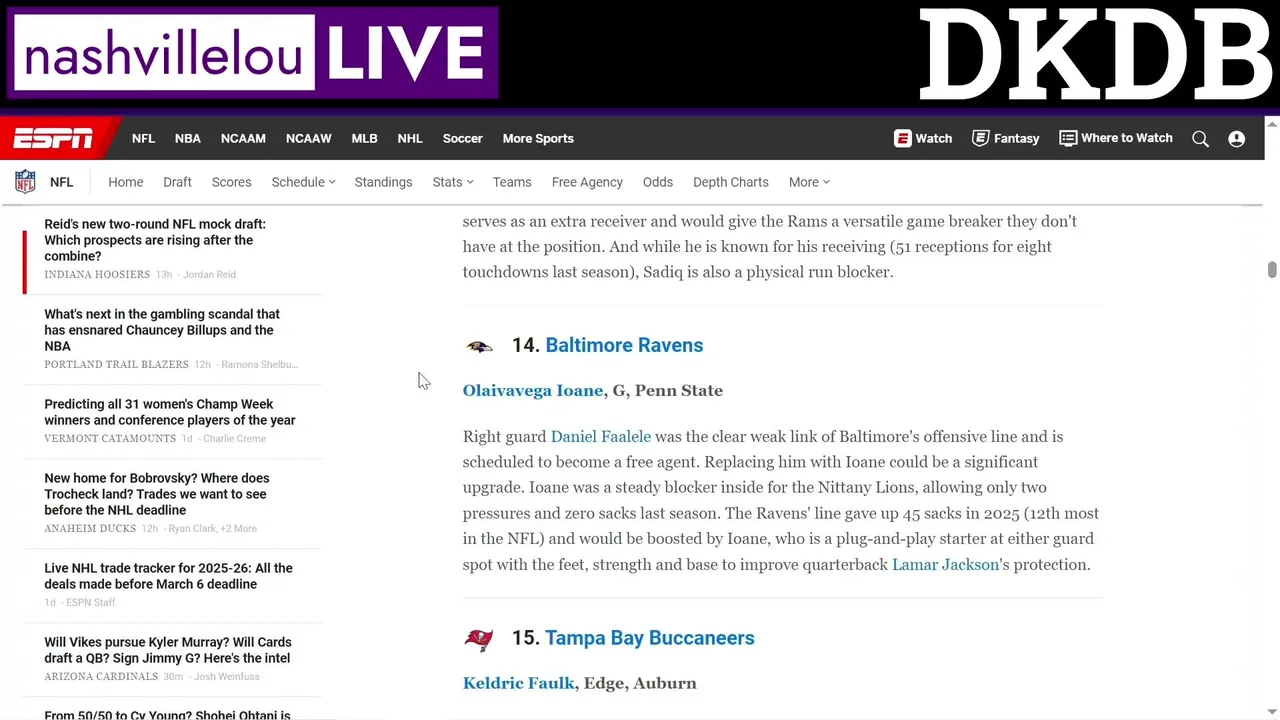Open the More Sports menu

pos(538,138)
